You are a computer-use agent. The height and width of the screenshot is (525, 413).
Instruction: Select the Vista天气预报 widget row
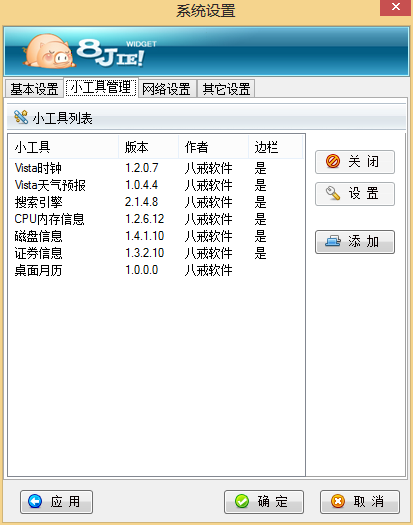[156, 185]
